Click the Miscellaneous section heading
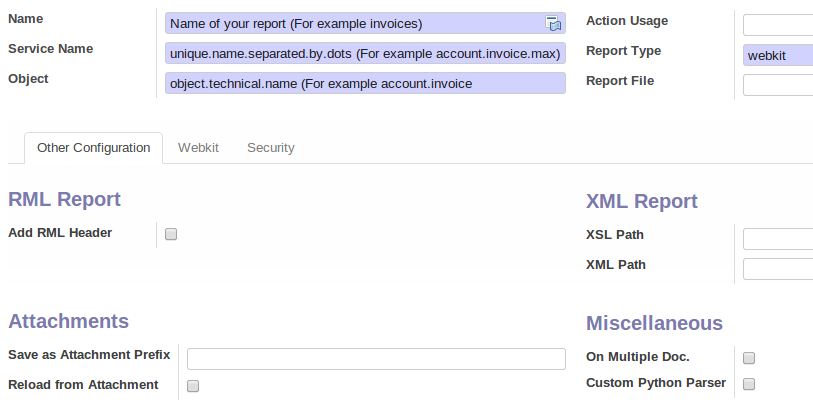 pyautogui.click(x=654, y=323)
